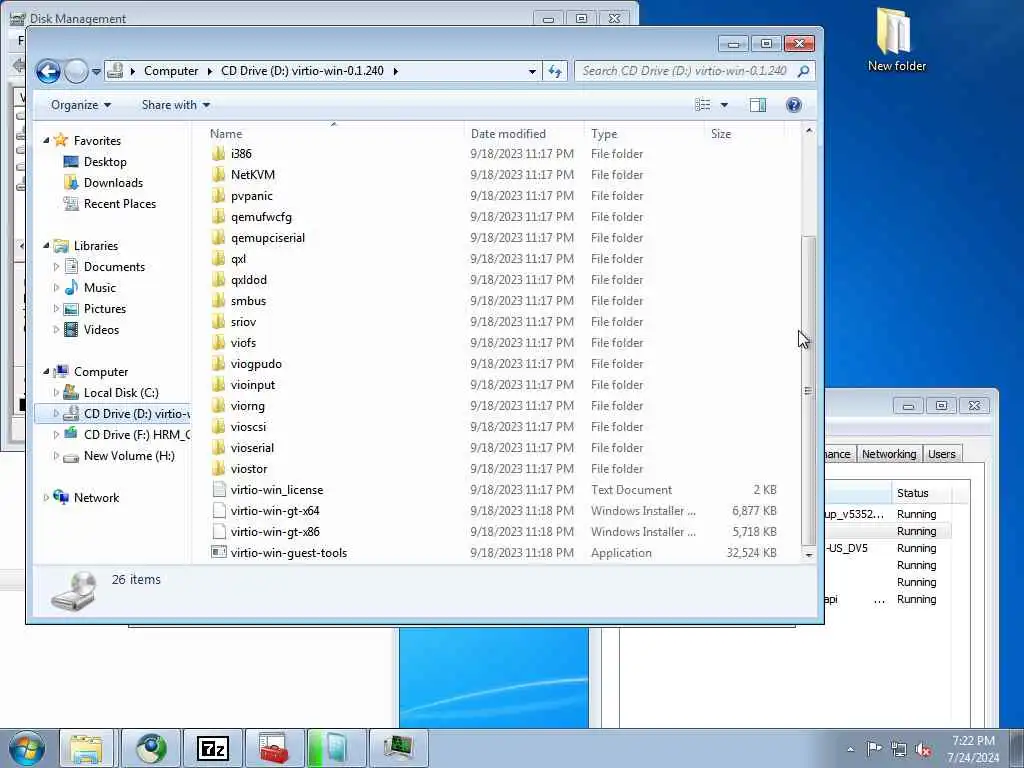The image size is (1024, 768).
Task: Click the Computer breadcrumb segment
Action: coord(171,71)
